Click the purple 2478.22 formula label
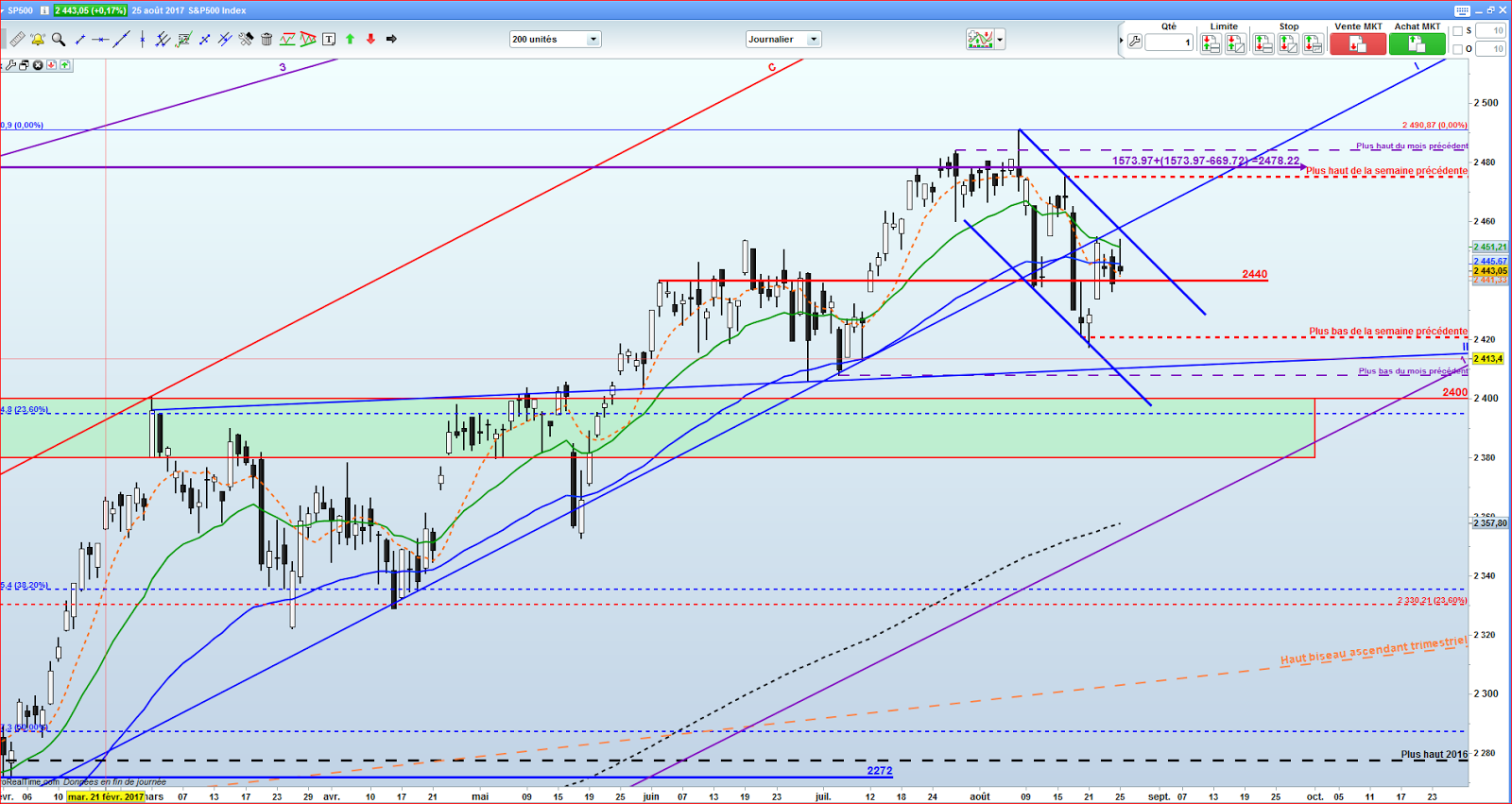The image size is (1512, 804). tap(1205, 161)
